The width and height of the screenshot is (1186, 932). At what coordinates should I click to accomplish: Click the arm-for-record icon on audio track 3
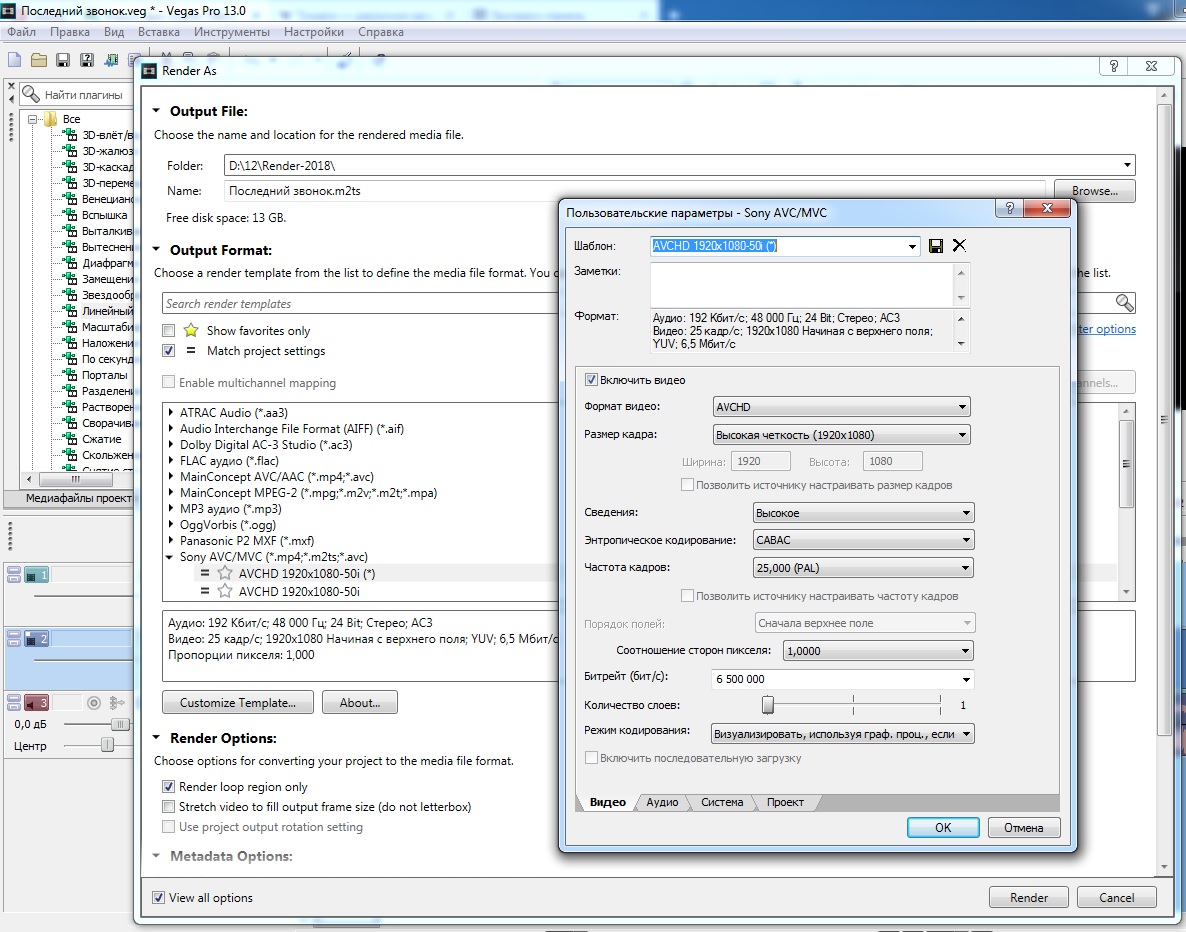[x=94, y=703]
